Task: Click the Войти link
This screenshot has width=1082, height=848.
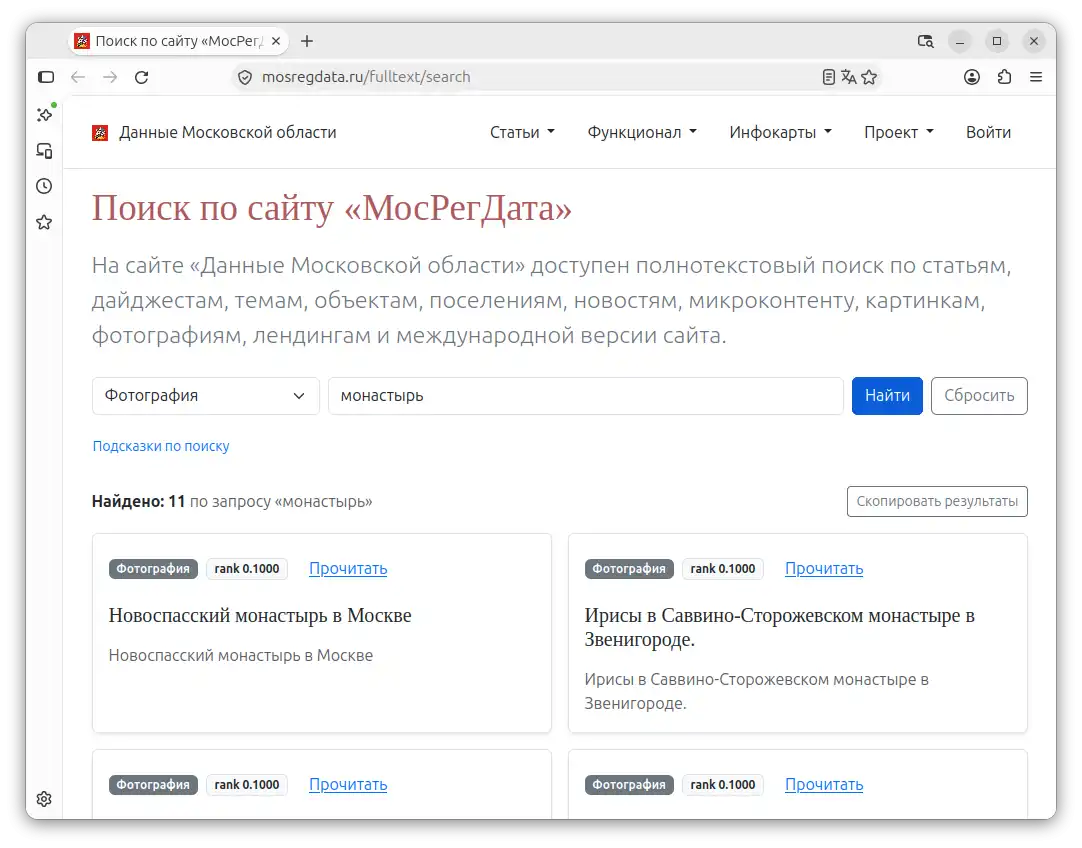Action: 988,132
